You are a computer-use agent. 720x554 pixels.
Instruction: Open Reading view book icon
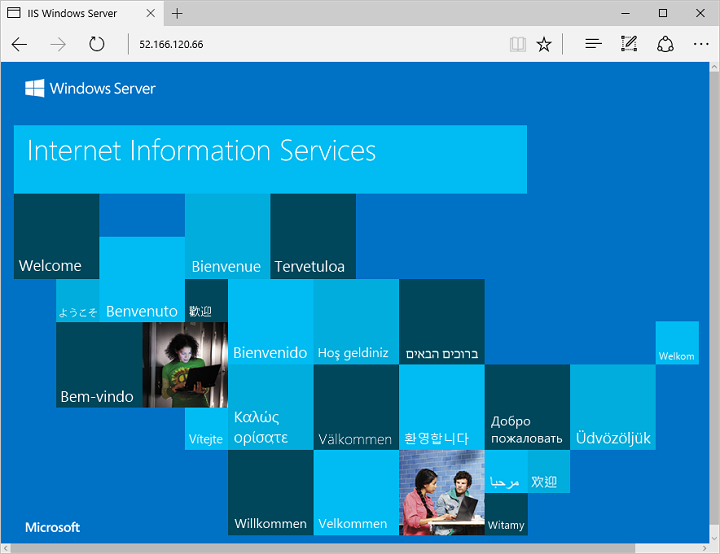point(518,45)
